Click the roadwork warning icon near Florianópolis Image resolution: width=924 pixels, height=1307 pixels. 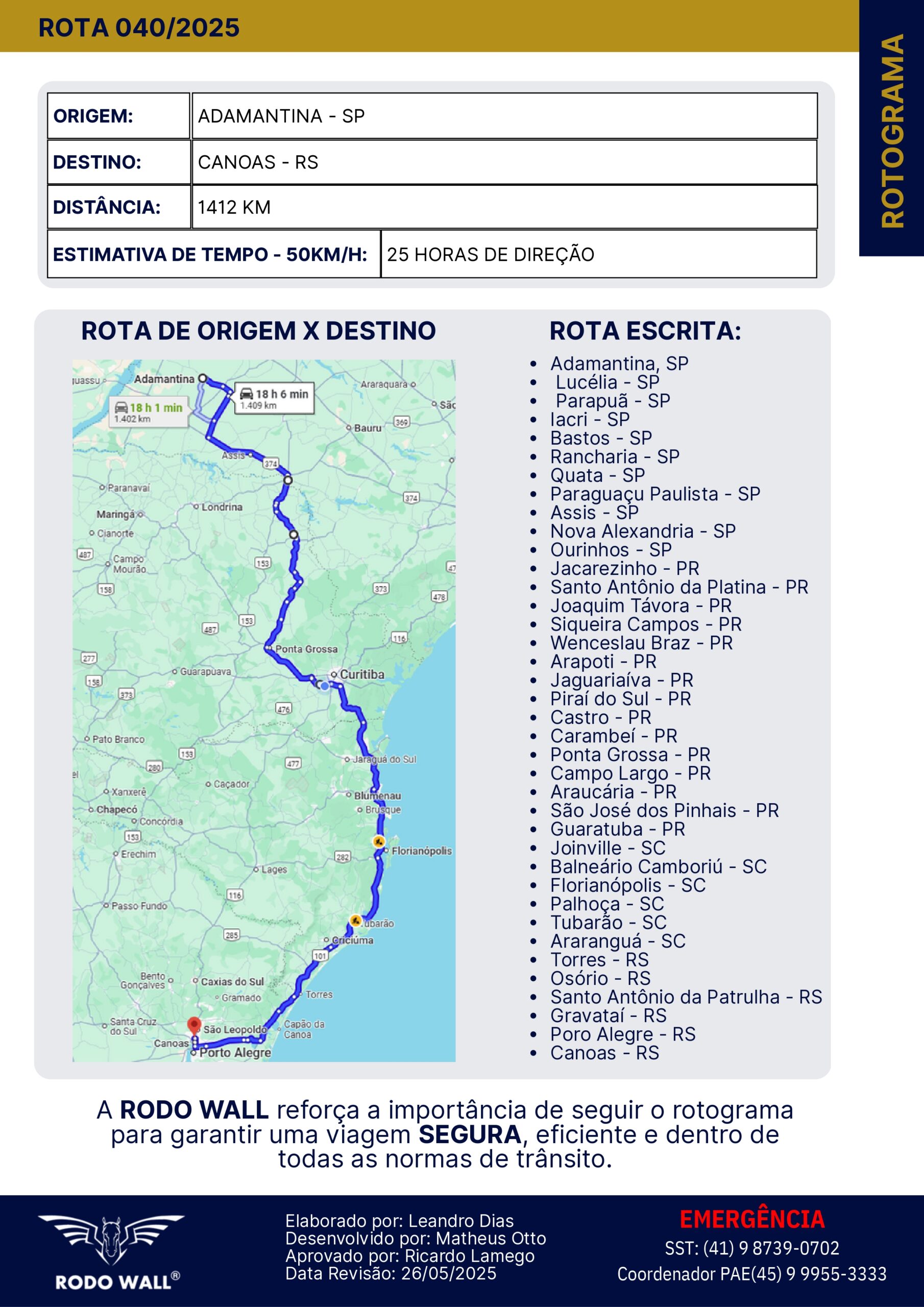379,841
